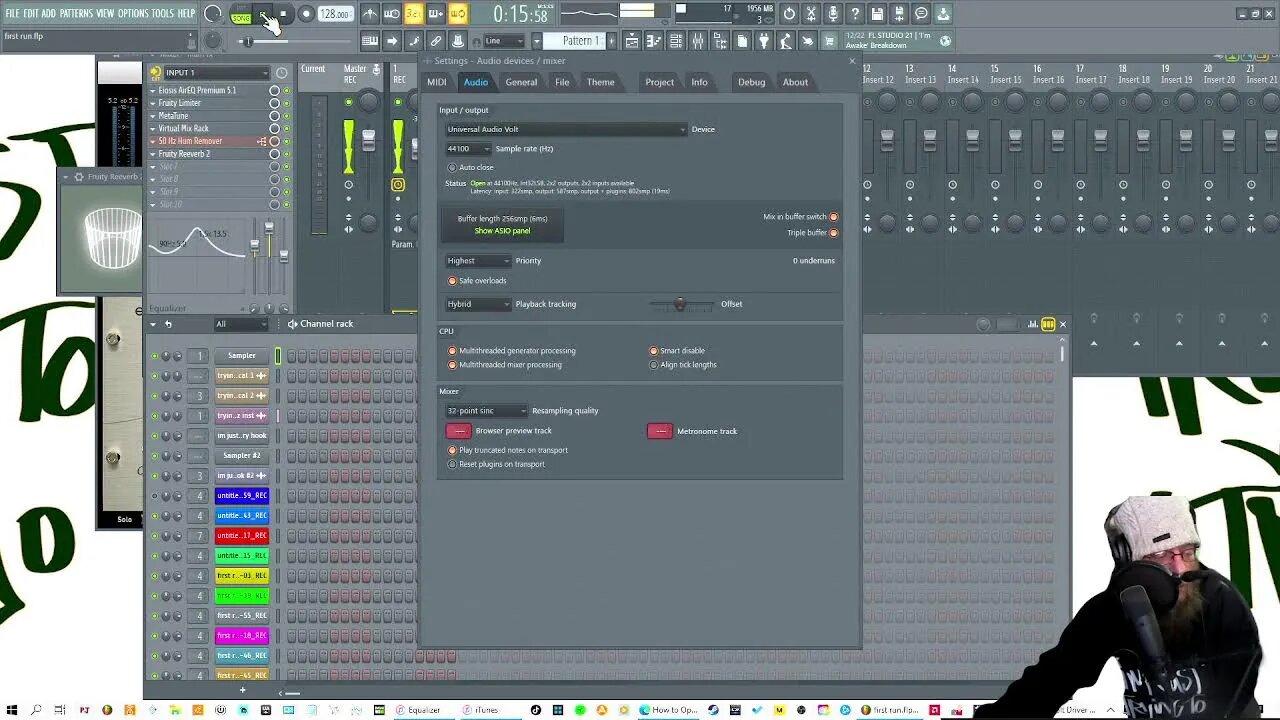Open the About settings tab
1280x720 pixels.
pyautogui.click(x=795, y=82)
